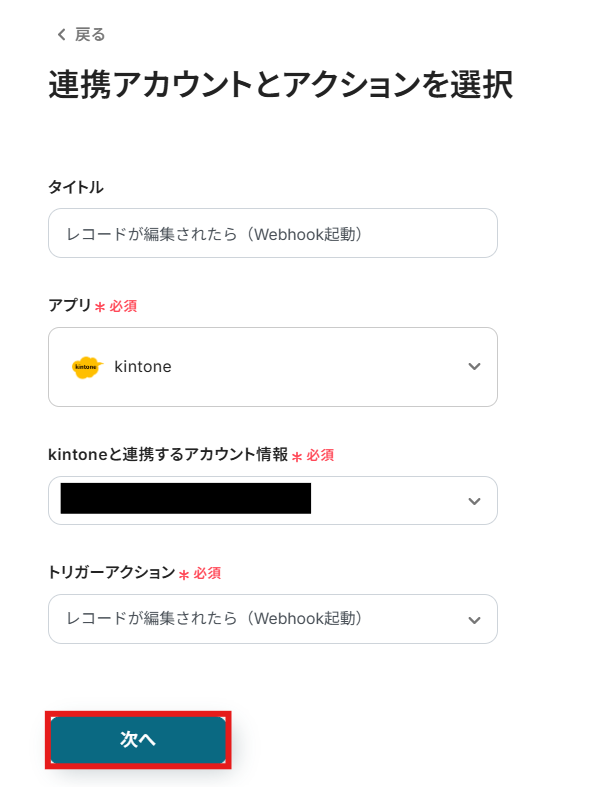Click the kintone logo icon
601x787 pixels.
87,367
